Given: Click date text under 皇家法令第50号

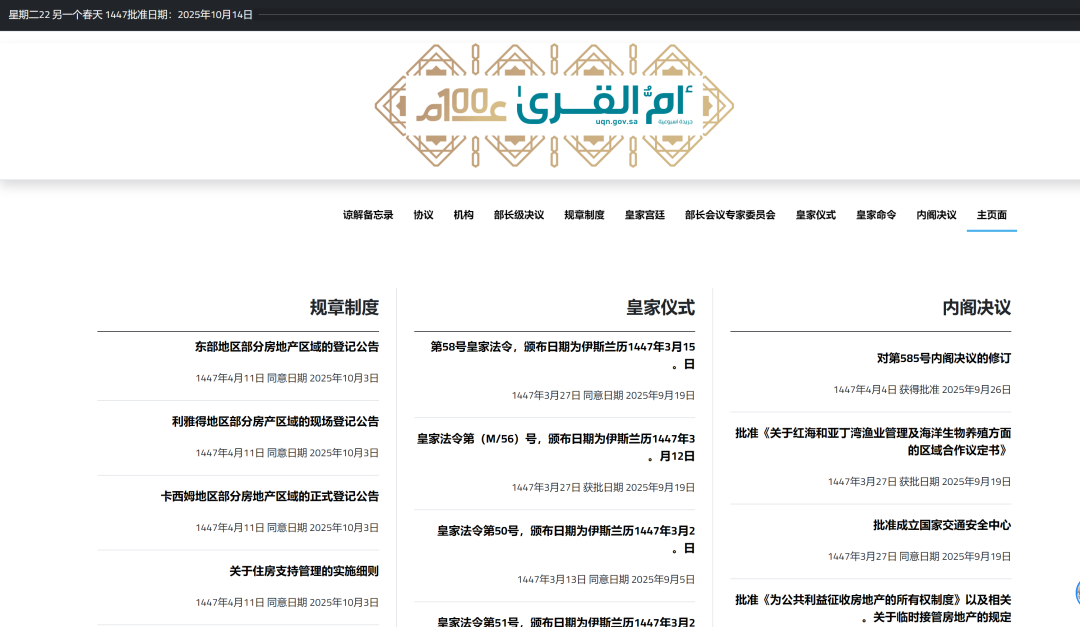Looking at the screenshot, I should (605, 579).
